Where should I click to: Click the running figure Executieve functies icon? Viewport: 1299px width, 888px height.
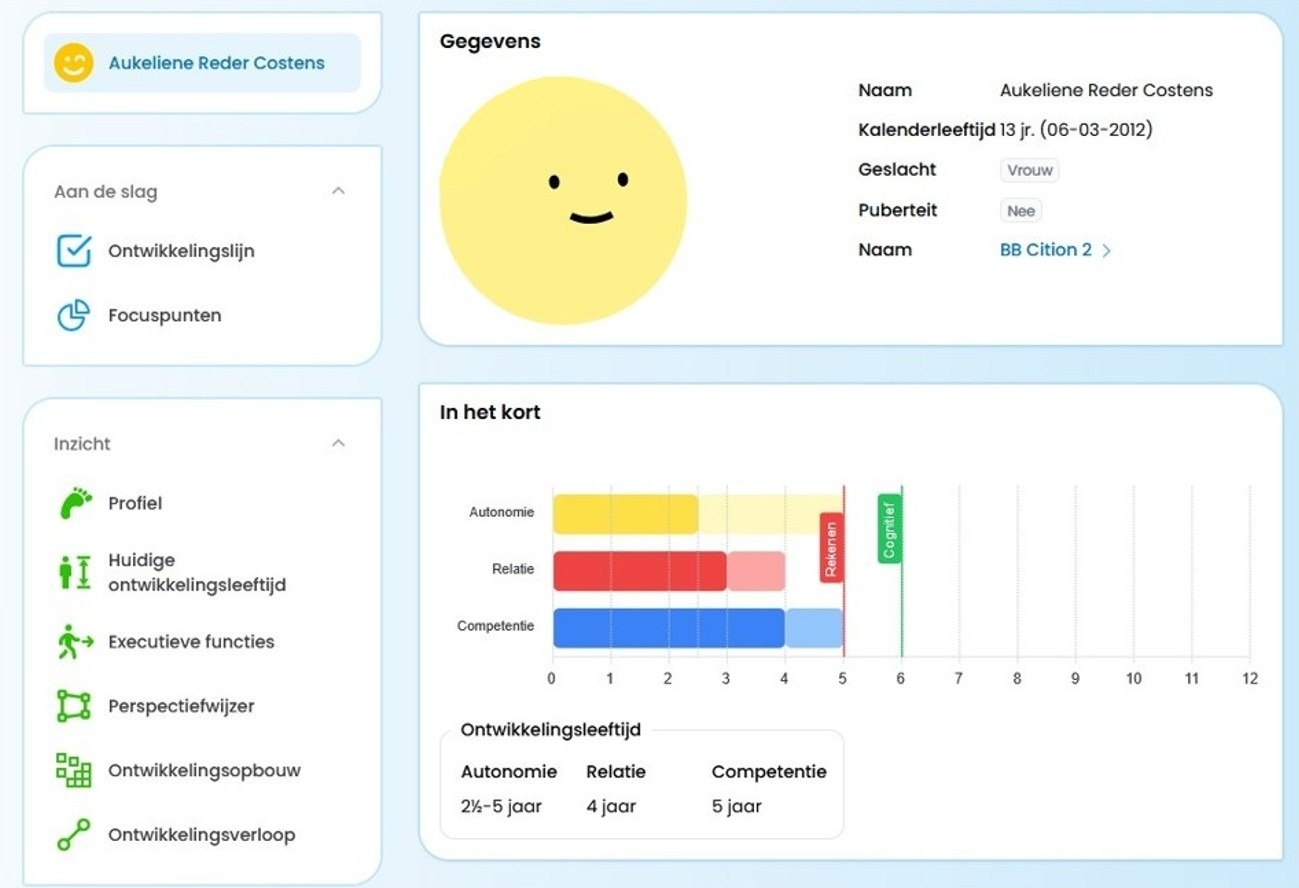click(74, 642)
